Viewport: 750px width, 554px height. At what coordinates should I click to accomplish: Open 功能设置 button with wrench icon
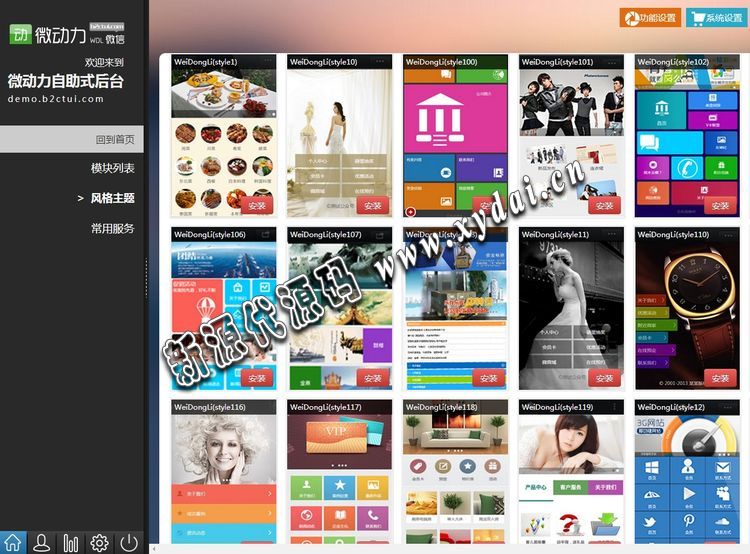pyautogui.click(x=650, y=17)
